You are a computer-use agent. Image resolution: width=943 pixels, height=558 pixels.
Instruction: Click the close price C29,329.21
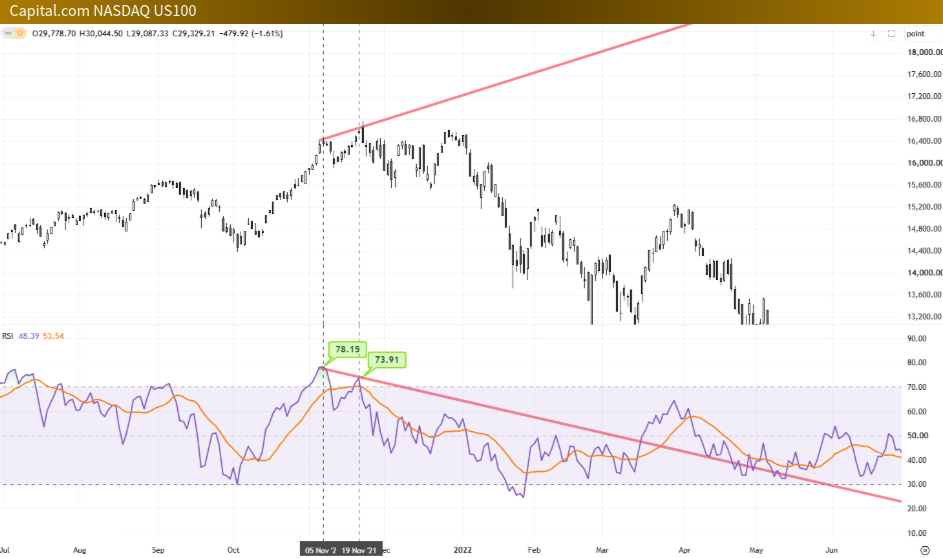point(194,34)
